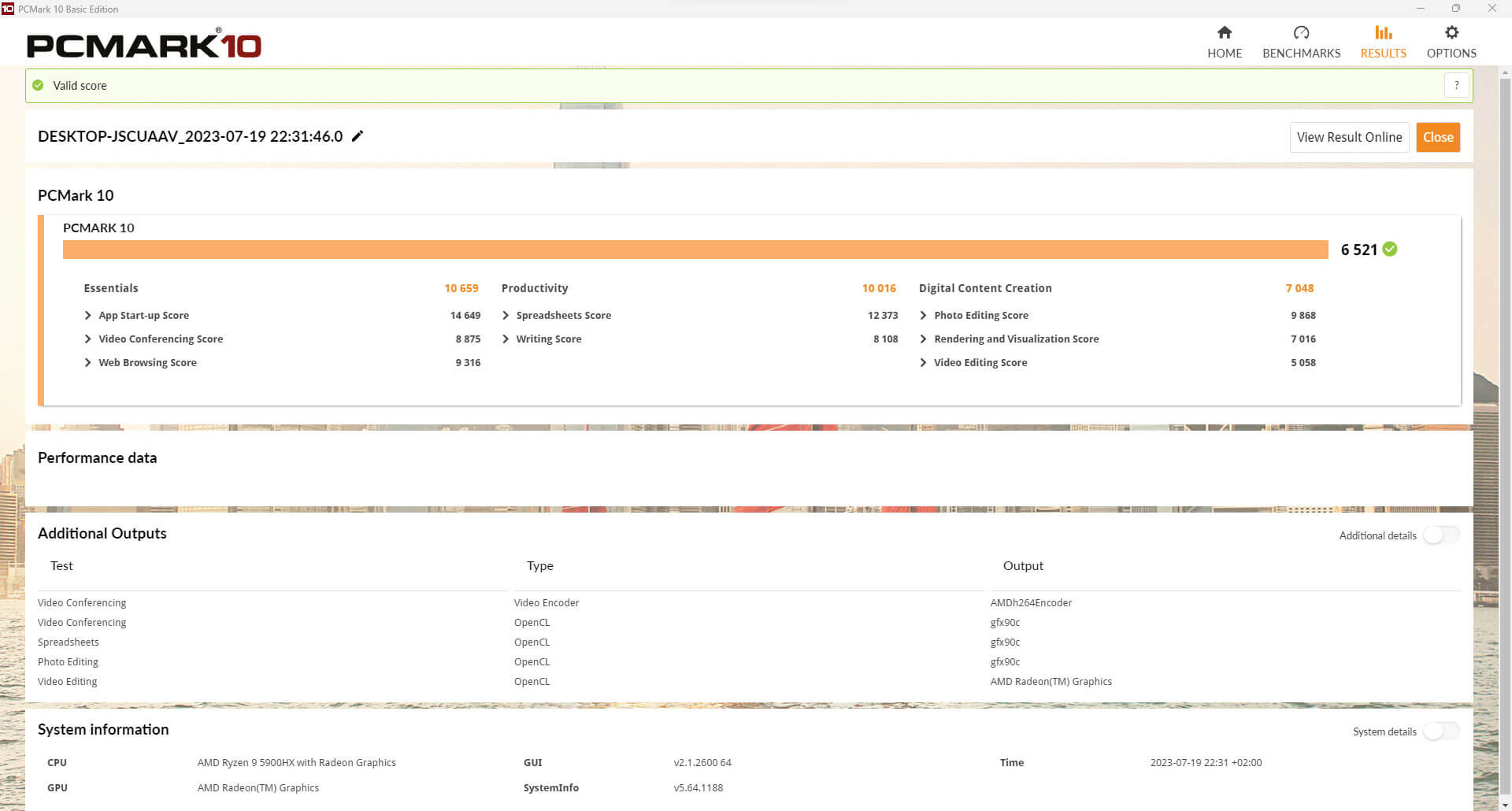Screen dimensions: 1512x811
Task: Toggle the System details switch
Action: 1441,731
